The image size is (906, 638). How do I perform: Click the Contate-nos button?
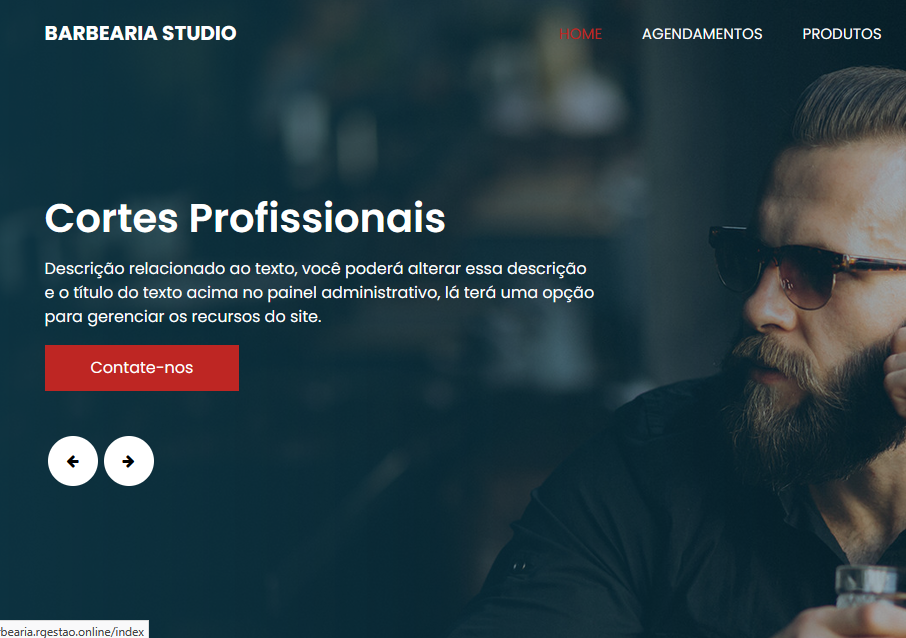tap(142, 368)
